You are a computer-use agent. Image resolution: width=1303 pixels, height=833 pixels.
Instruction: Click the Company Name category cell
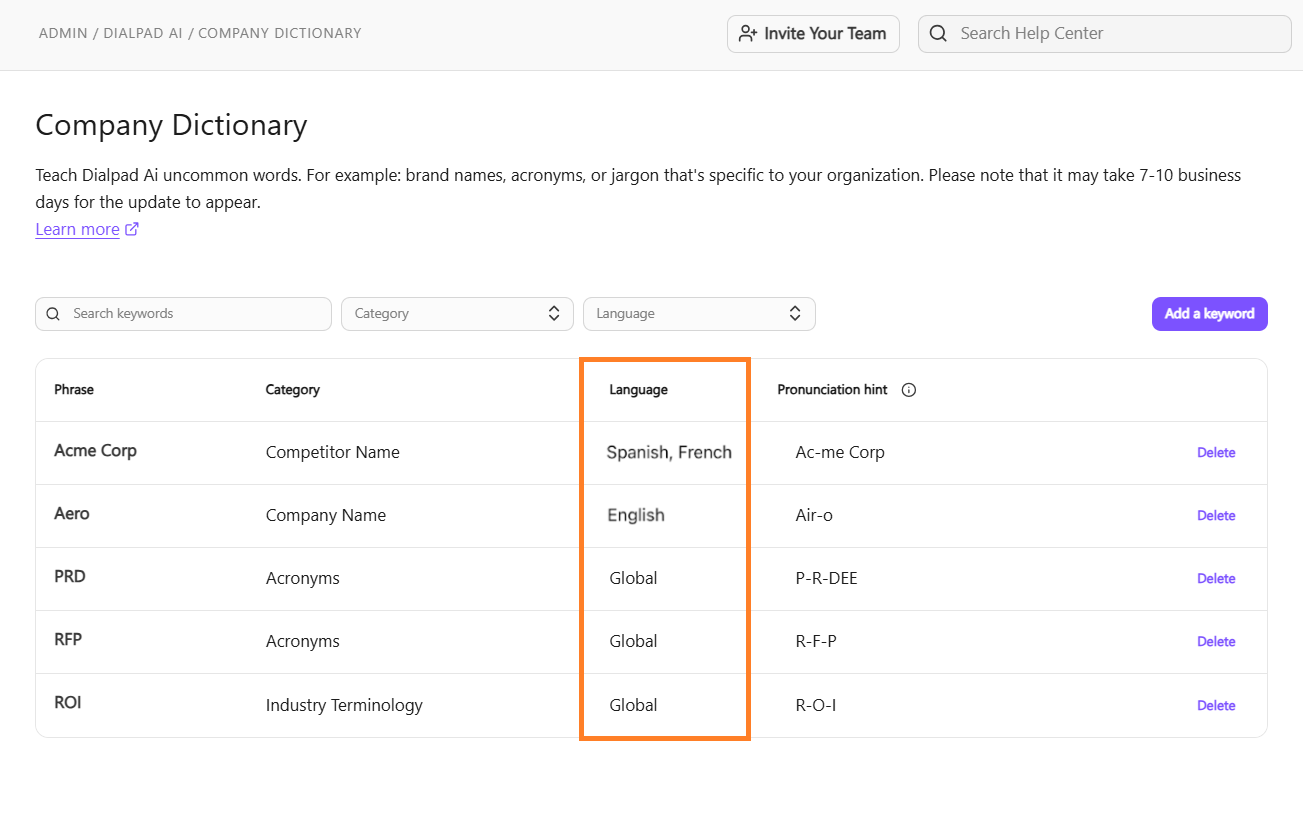325,515
